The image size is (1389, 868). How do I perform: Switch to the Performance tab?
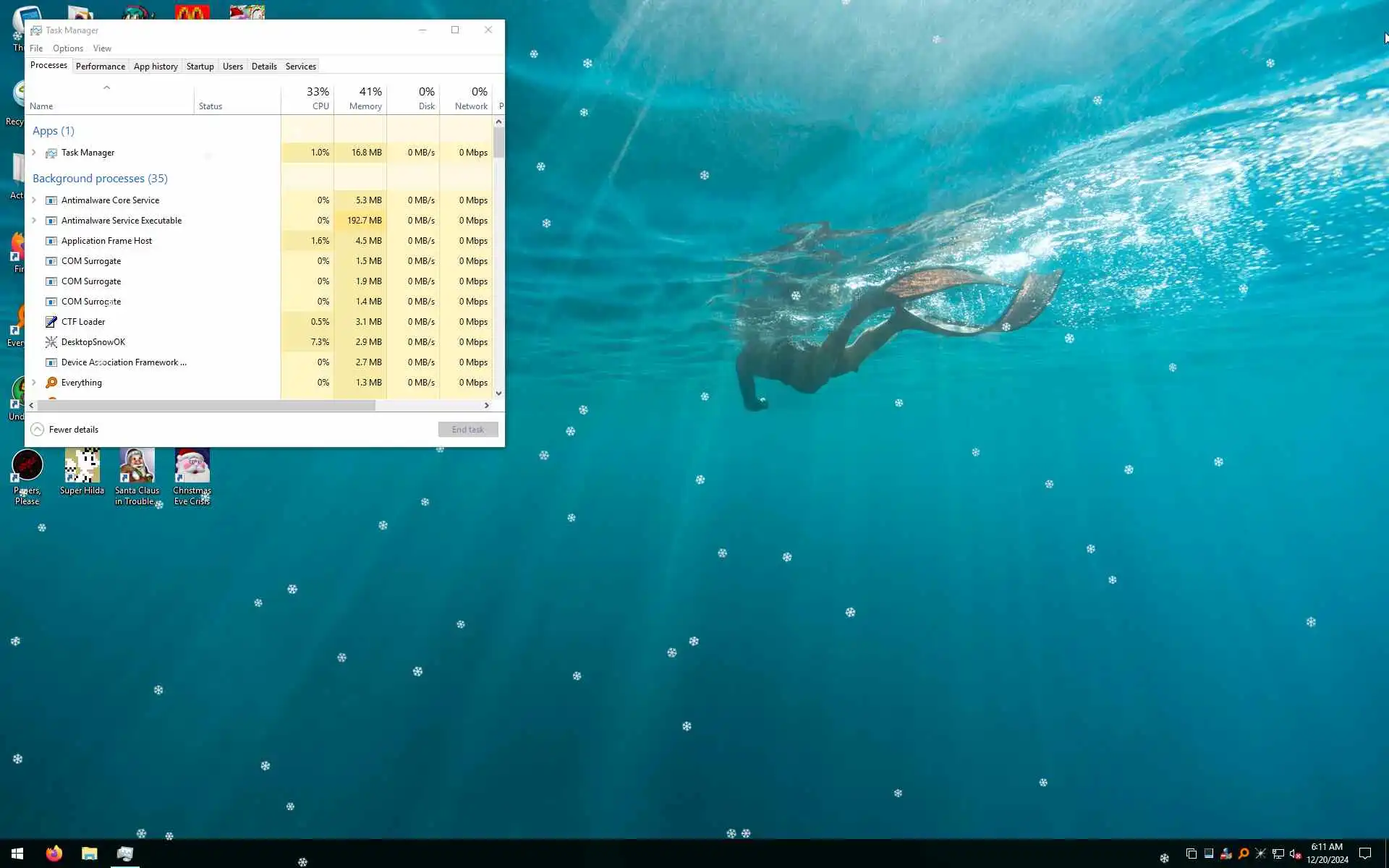pos(100,67)
